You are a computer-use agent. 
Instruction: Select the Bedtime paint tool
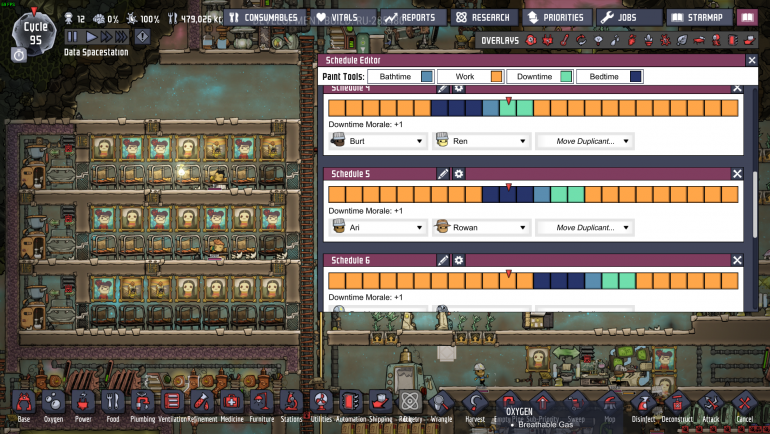[609, 77]
